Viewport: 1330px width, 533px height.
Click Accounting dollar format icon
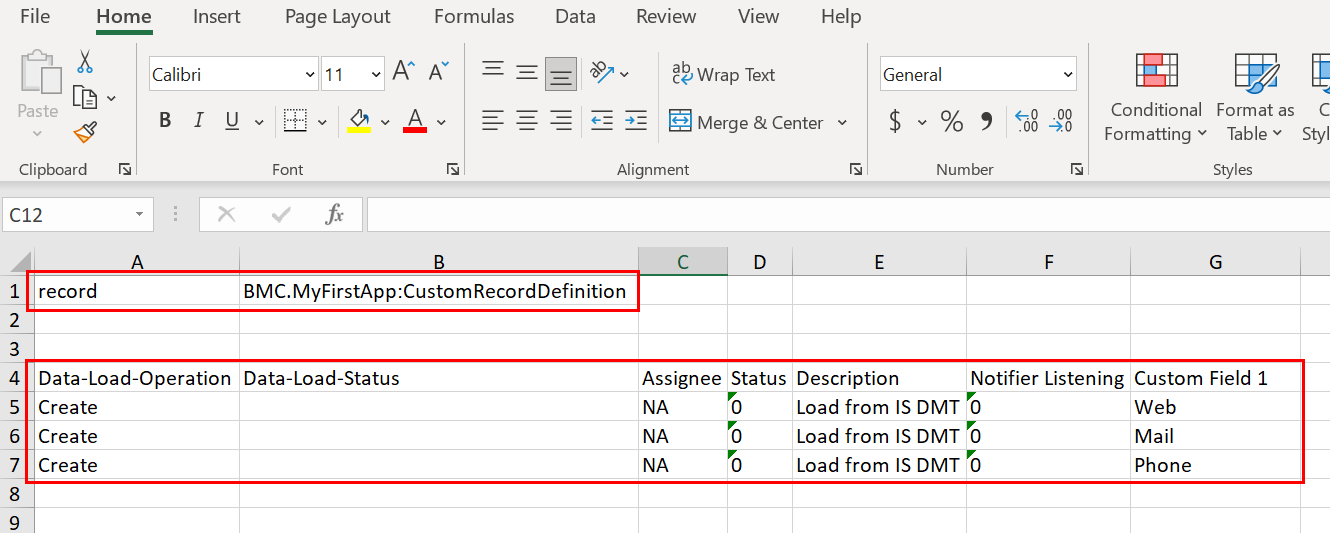[x=895, y=121]
